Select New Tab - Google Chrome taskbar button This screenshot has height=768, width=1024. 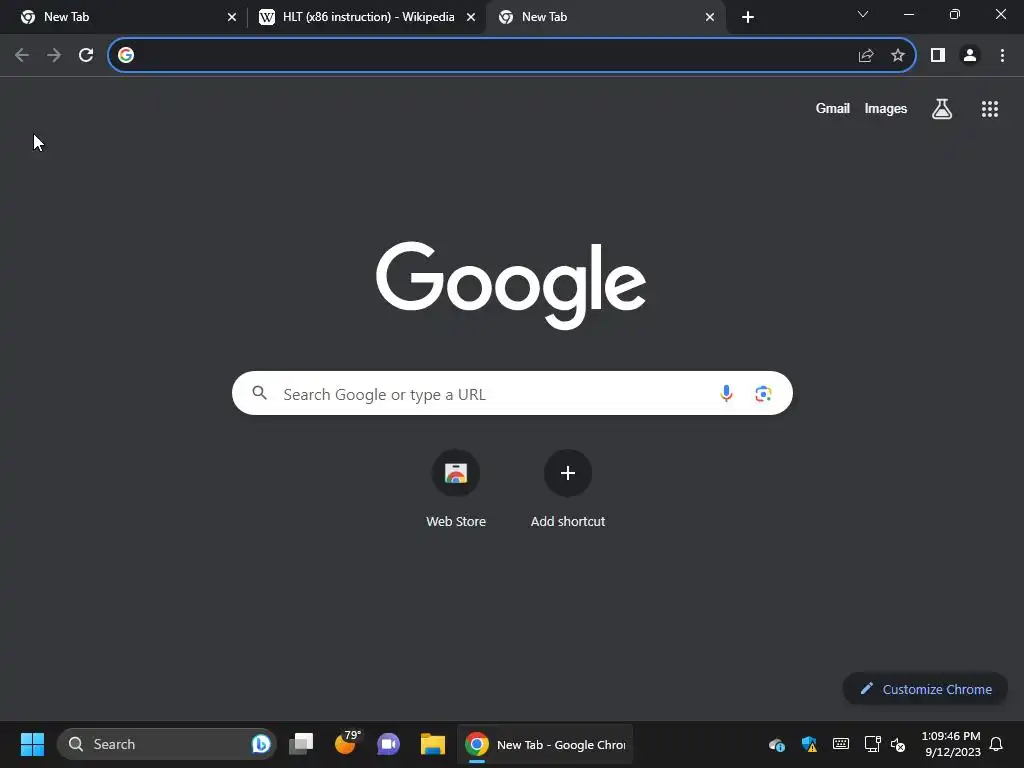pos(545,744)
